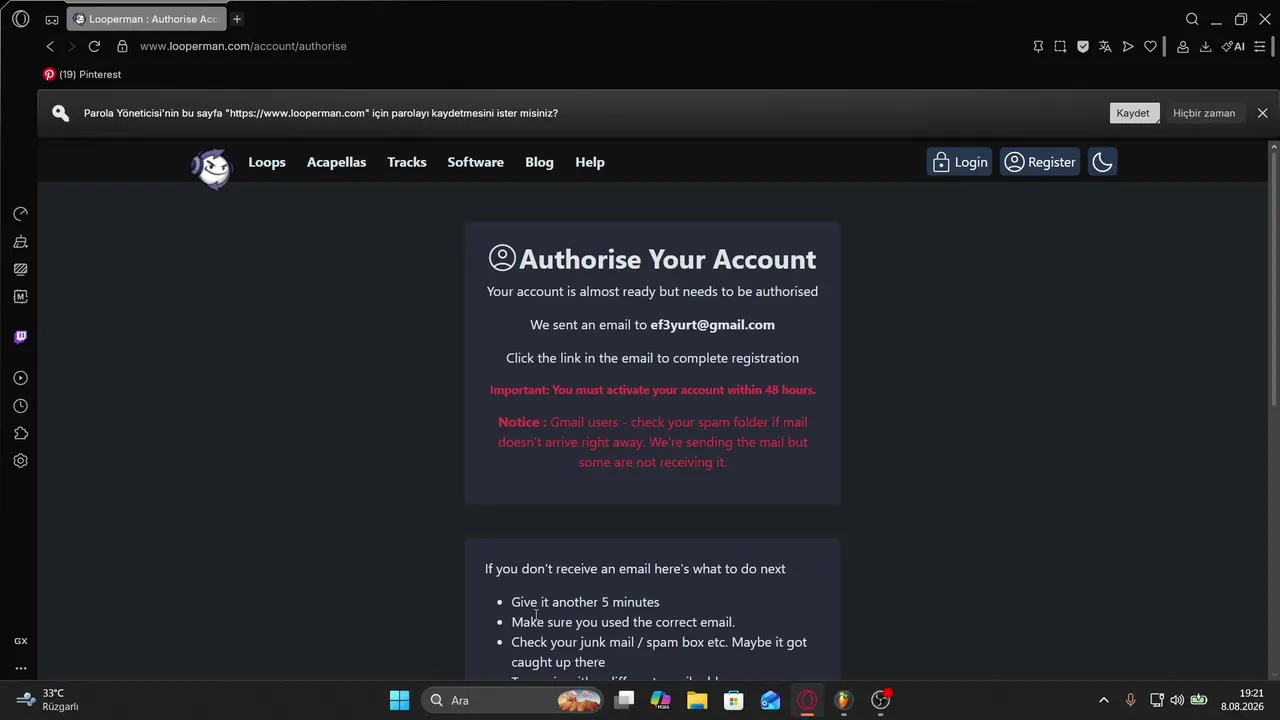Click the page reload button

coord(94,46)
